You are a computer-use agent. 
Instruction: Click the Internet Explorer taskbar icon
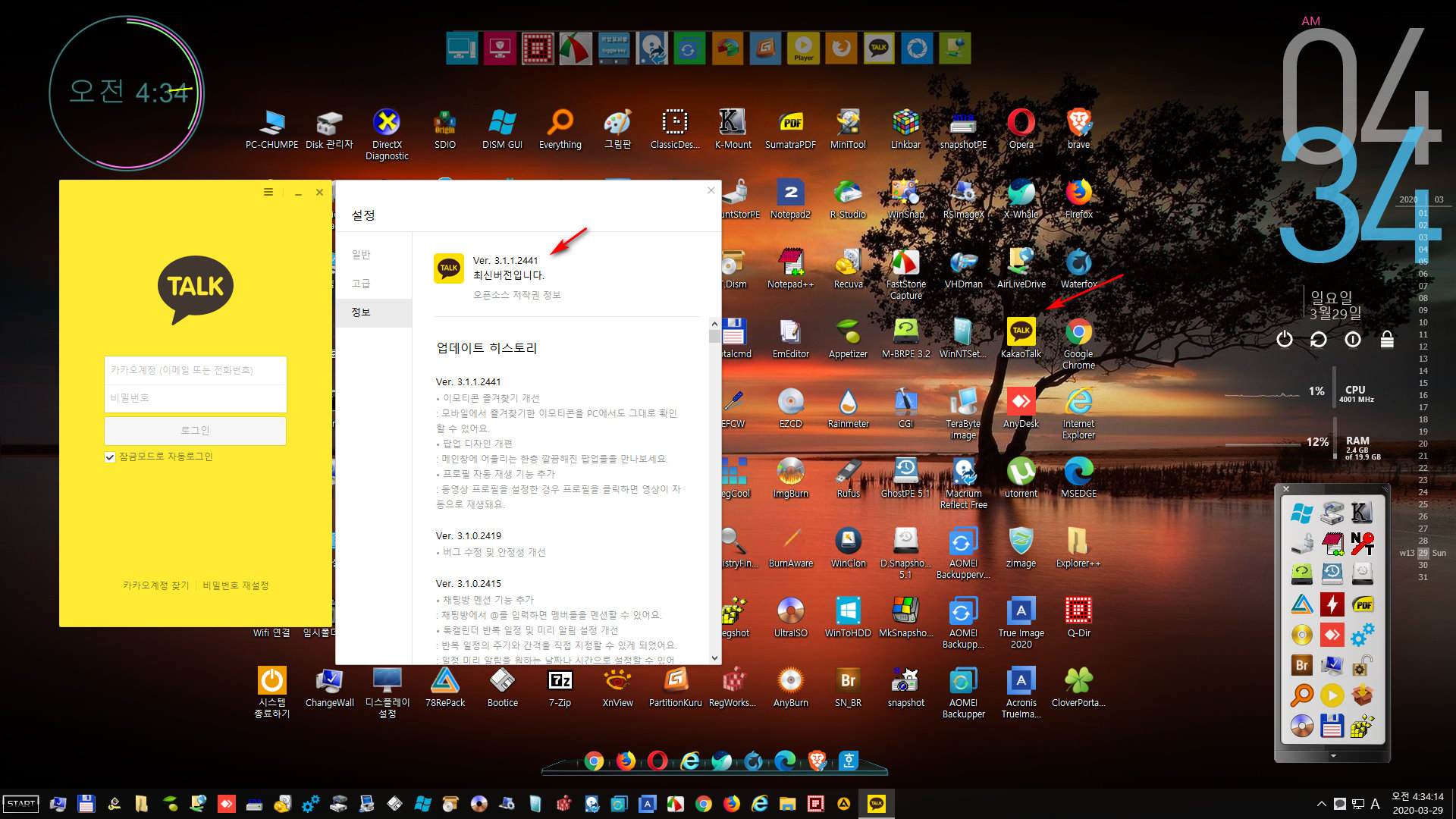759,804
